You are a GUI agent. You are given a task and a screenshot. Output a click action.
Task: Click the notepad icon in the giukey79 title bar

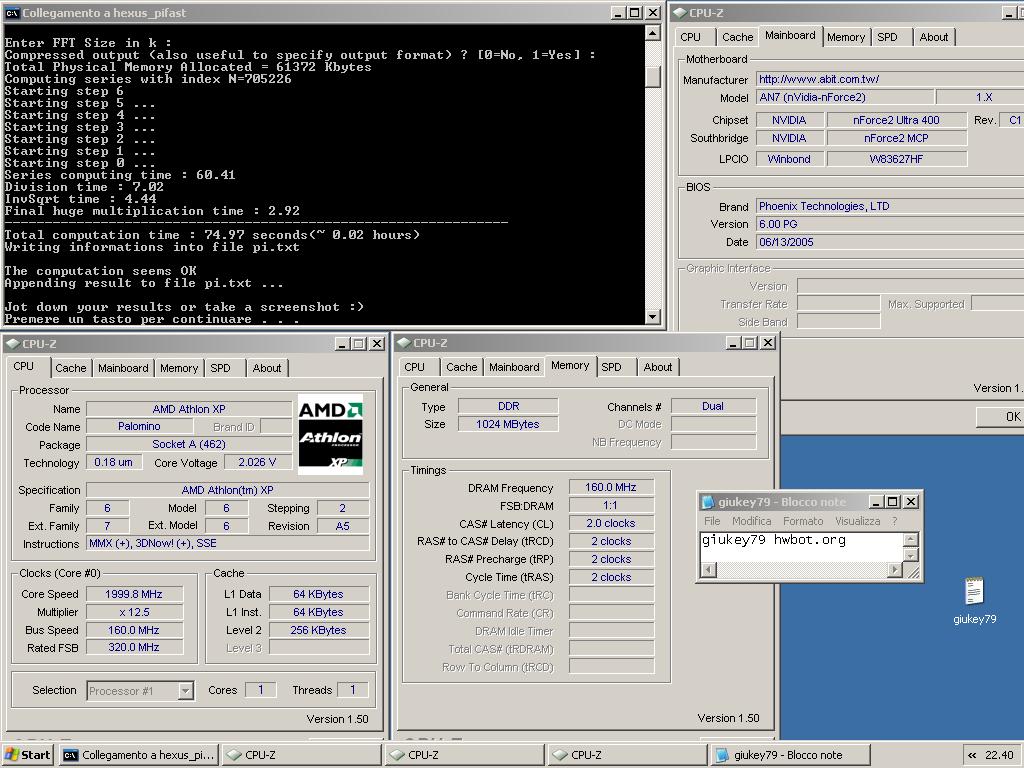click(708, 502)
